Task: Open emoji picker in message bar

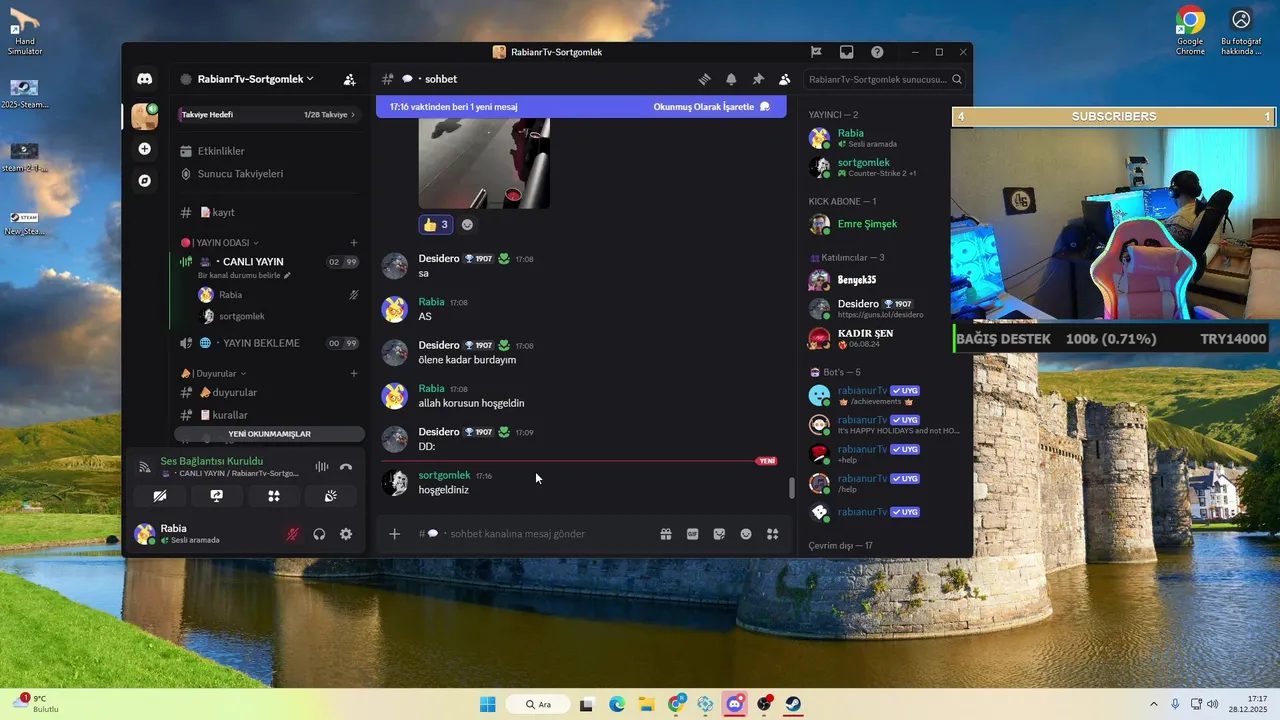Action: 746,534
